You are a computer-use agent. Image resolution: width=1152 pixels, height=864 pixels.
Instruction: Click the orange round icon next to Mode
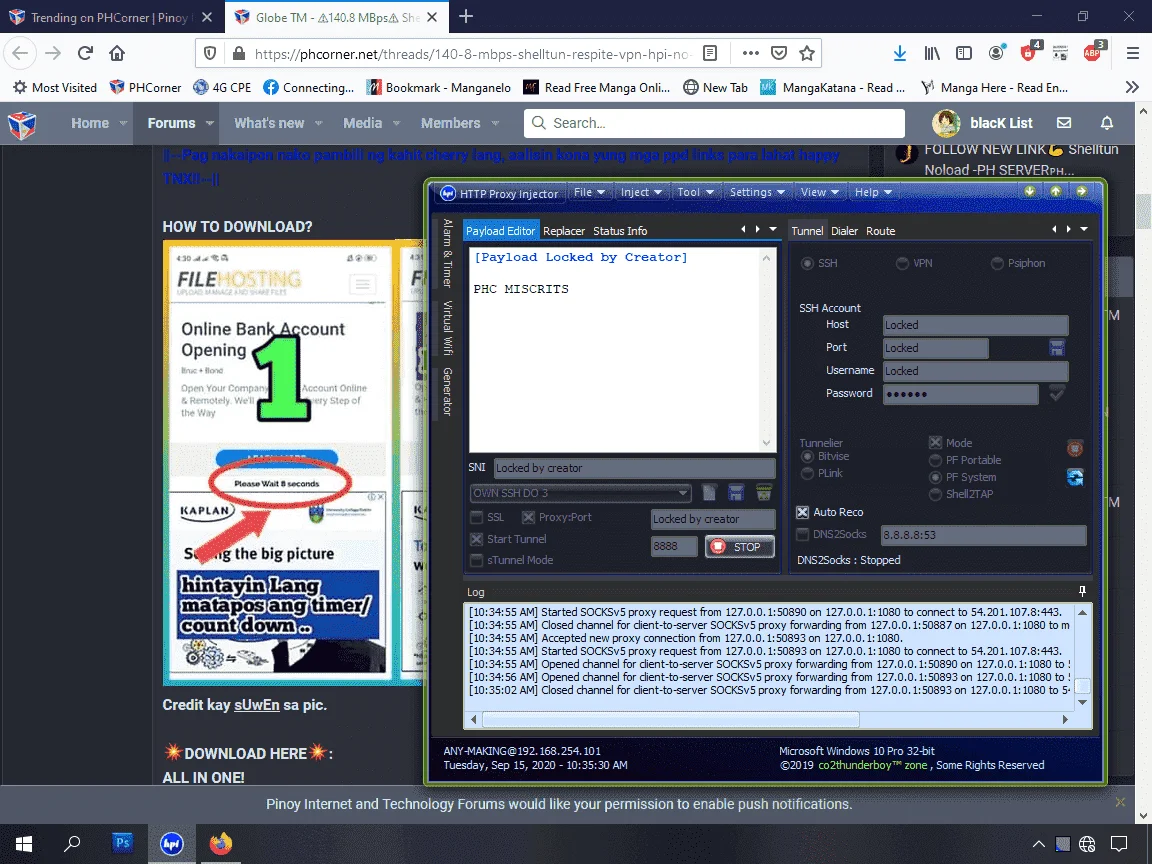[x=1074, y=448]
